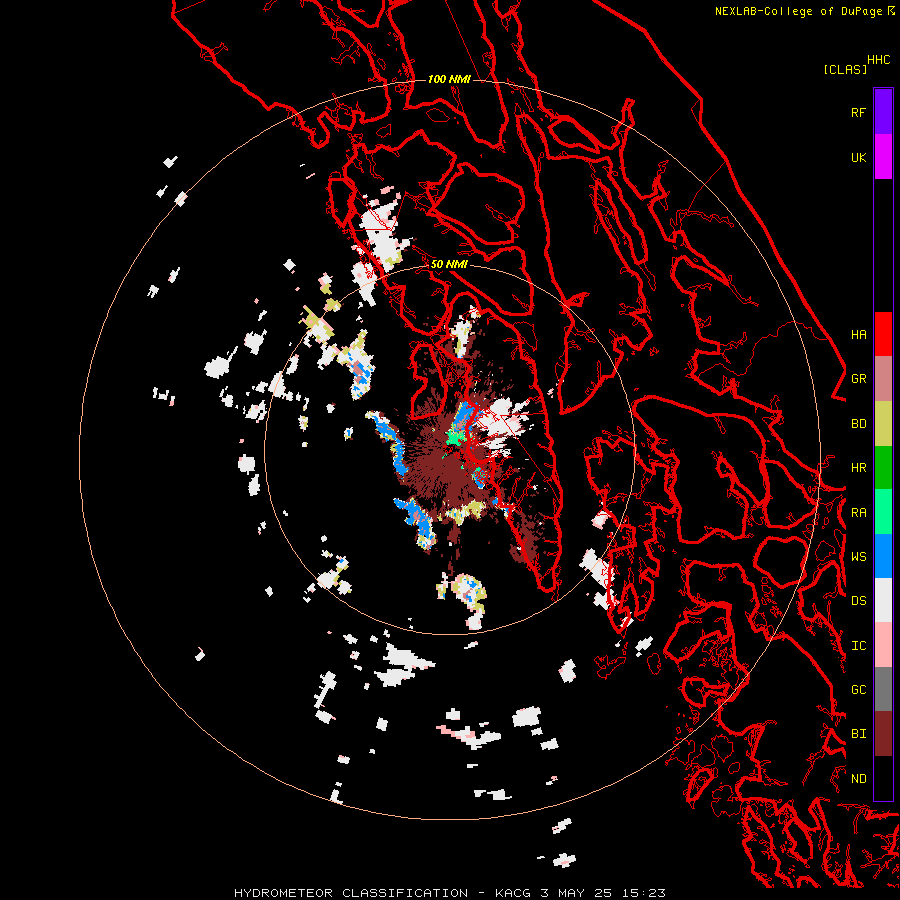Click the KACG station identifier
The height and width of the screenshot is (900, 900).
pos(513,893)
